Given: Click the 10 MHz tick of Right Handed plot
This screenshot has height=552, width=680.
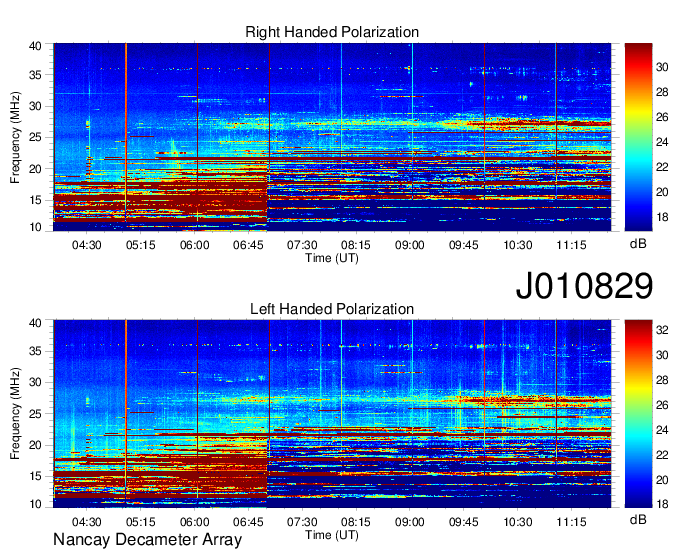Looking at the screenshot, I should pos(35,227).
